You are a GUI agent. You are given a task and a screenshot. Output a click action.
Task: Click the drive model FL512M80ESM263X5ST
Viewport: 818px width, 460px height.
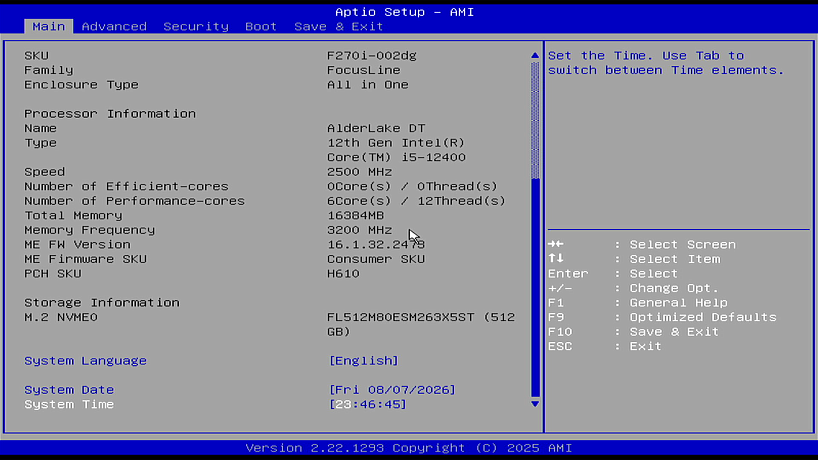[x=401, y=318]
